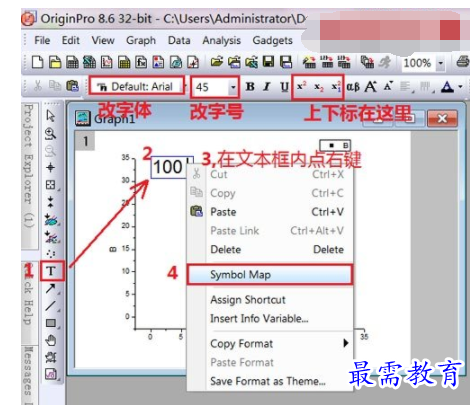Image resolution: width=470 pixels, height=405 pixels.
Task: Click the Greek symbols αβ button
Action: (x=353, y=87)
